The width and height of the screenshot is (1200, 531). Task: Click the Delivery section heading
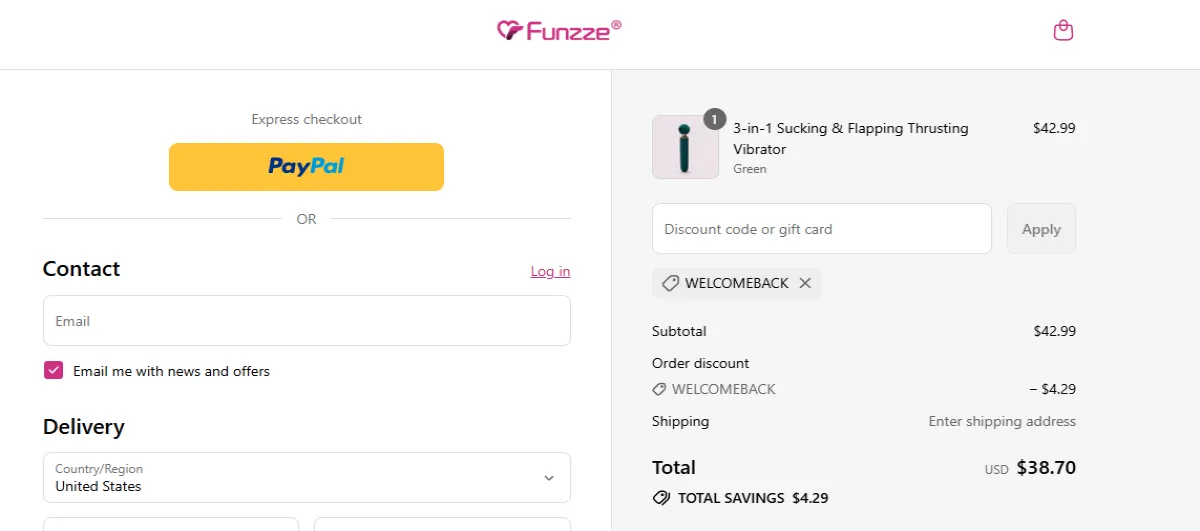pos(84,427)
